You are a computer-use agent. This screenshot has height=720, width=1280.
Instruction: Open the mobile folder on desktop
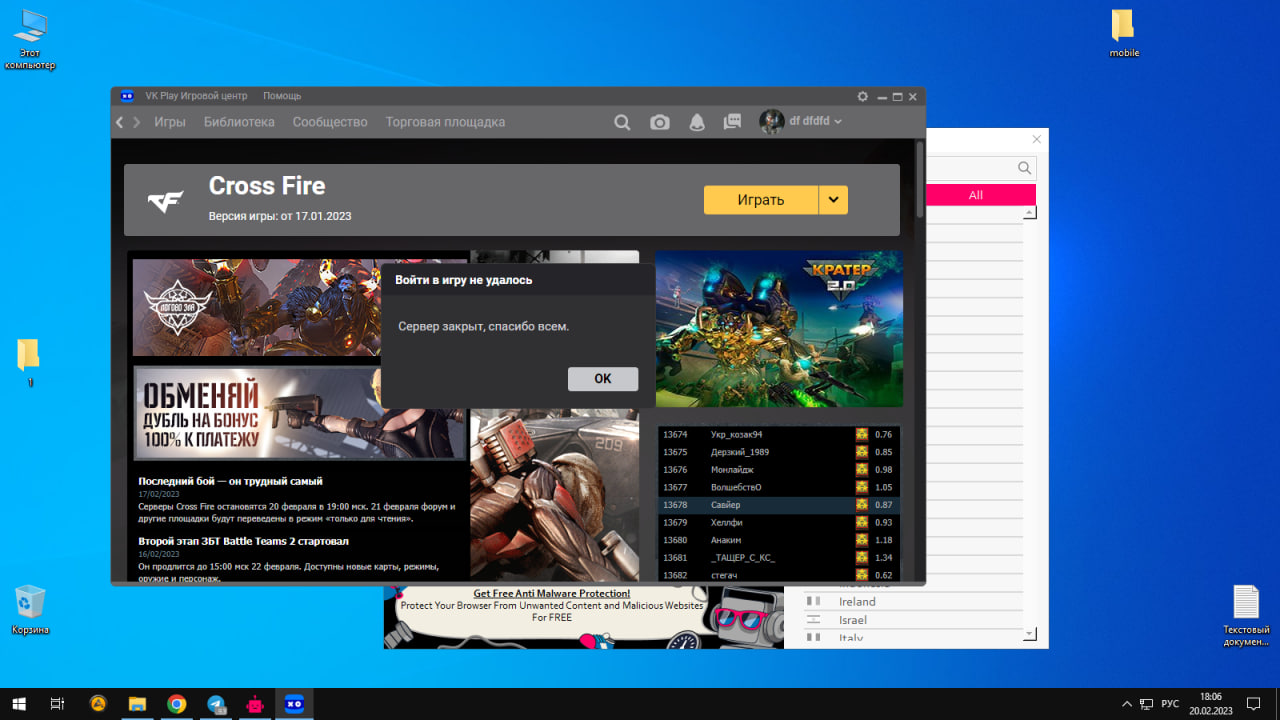point(1124,33)
